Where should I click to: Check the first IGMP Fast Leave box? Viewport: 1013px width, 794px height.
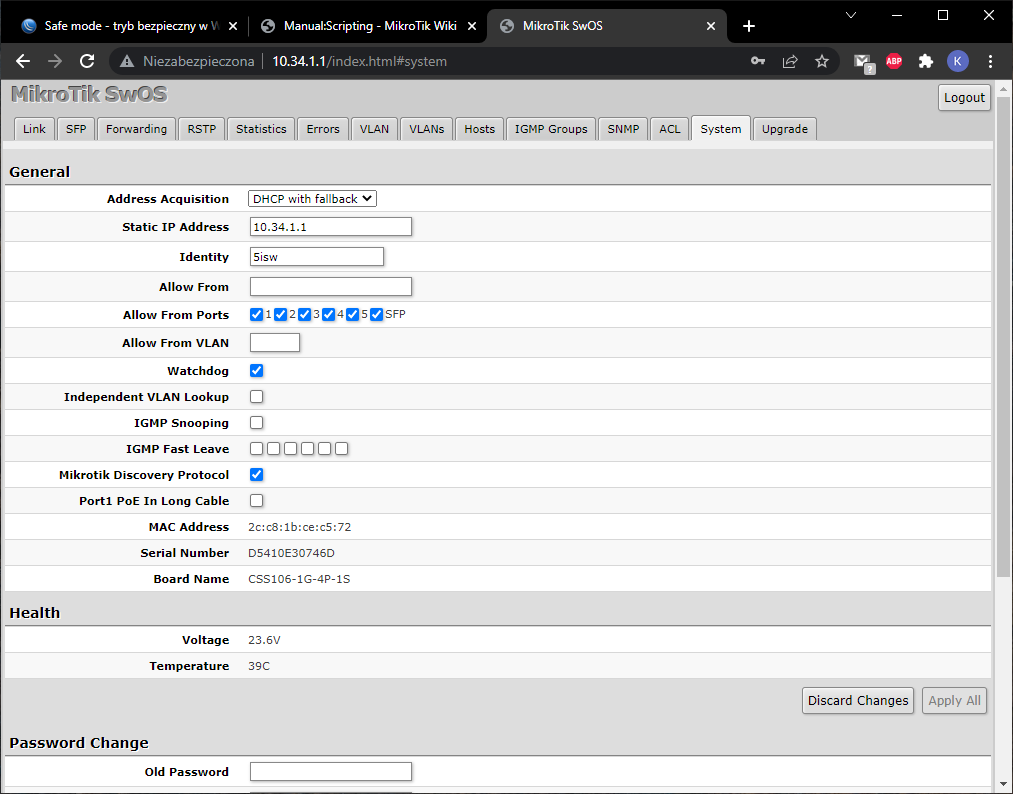(x=256, y=448)
